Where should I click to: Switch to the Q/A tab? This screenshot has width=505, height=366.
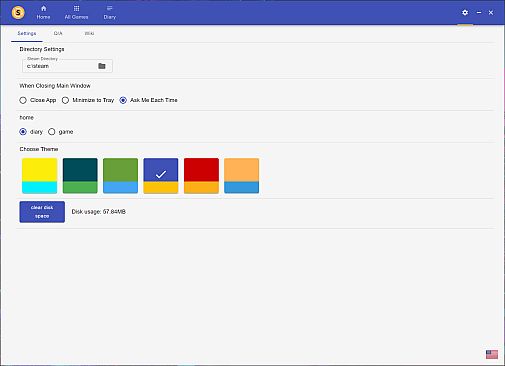coord(58,33)
